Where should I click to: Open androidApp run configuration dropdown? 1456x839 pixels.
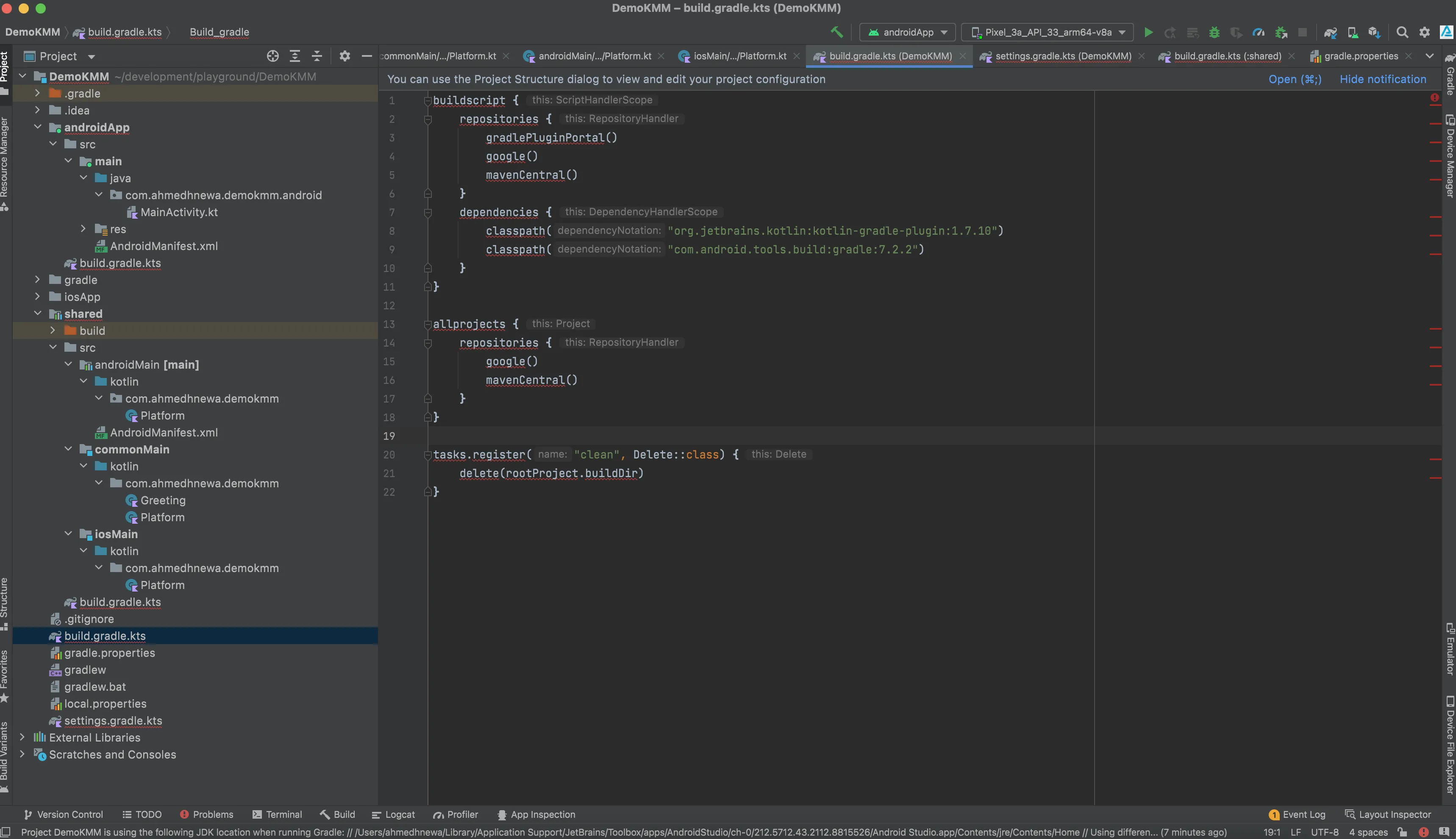tap(908, 32)
